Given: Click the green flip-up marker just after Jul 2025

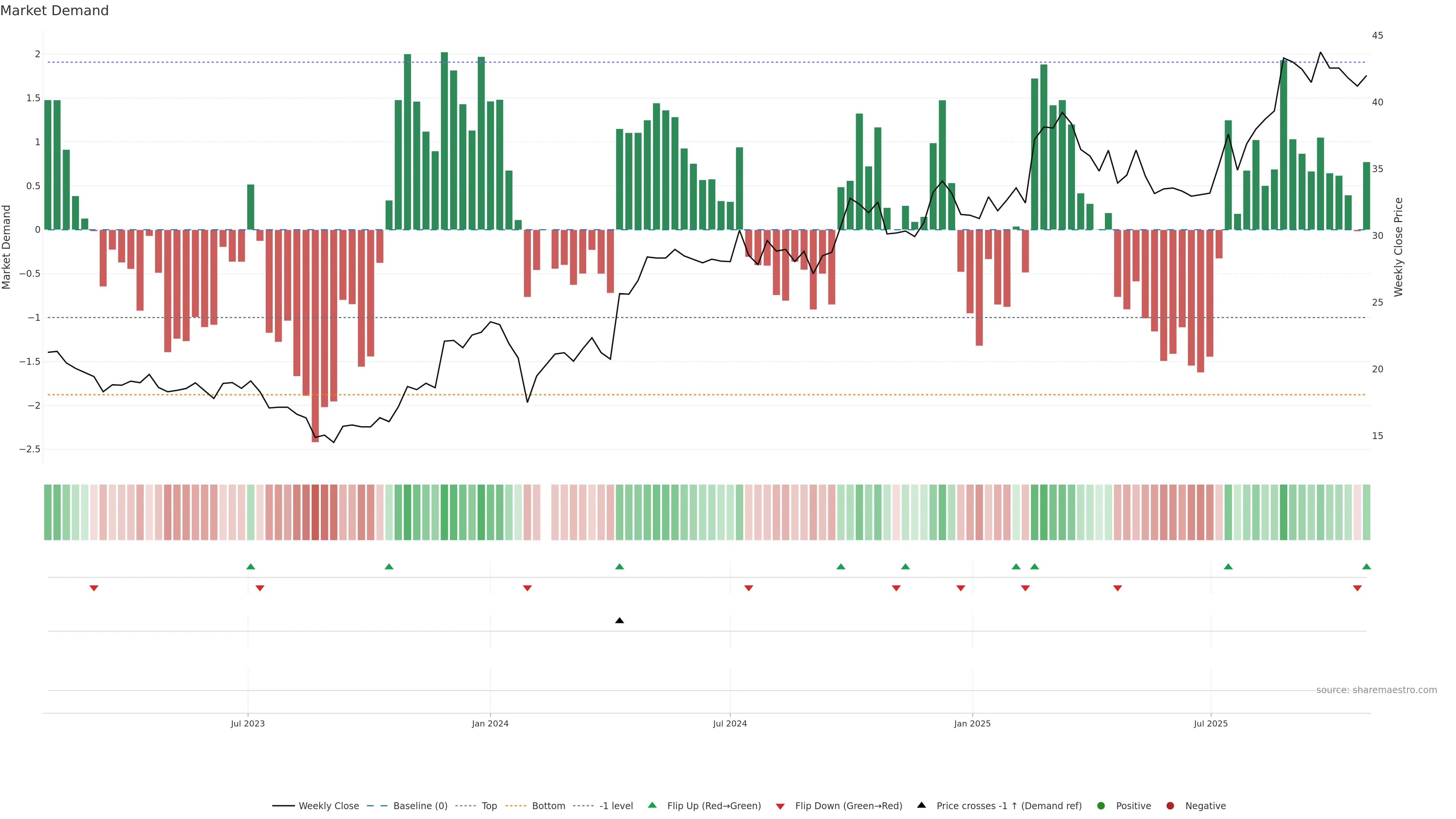Looking at the screenshot, I should click(1228, 566).
